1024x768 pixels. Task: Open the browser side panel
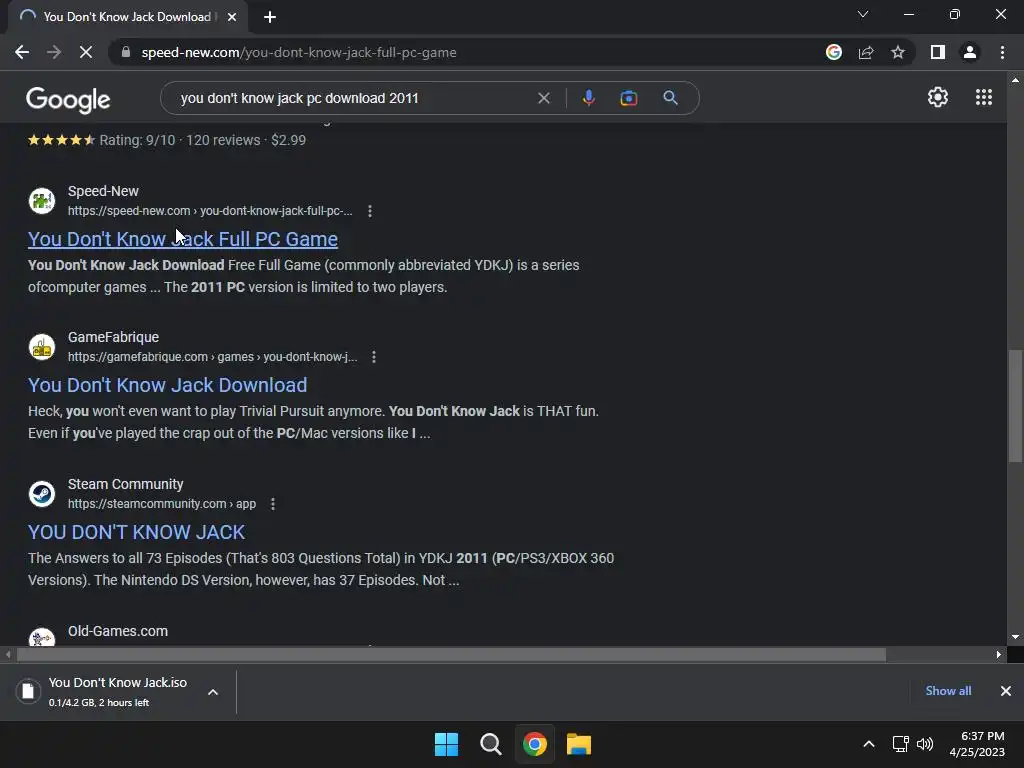pyautogui.click(x=938, y=52)
